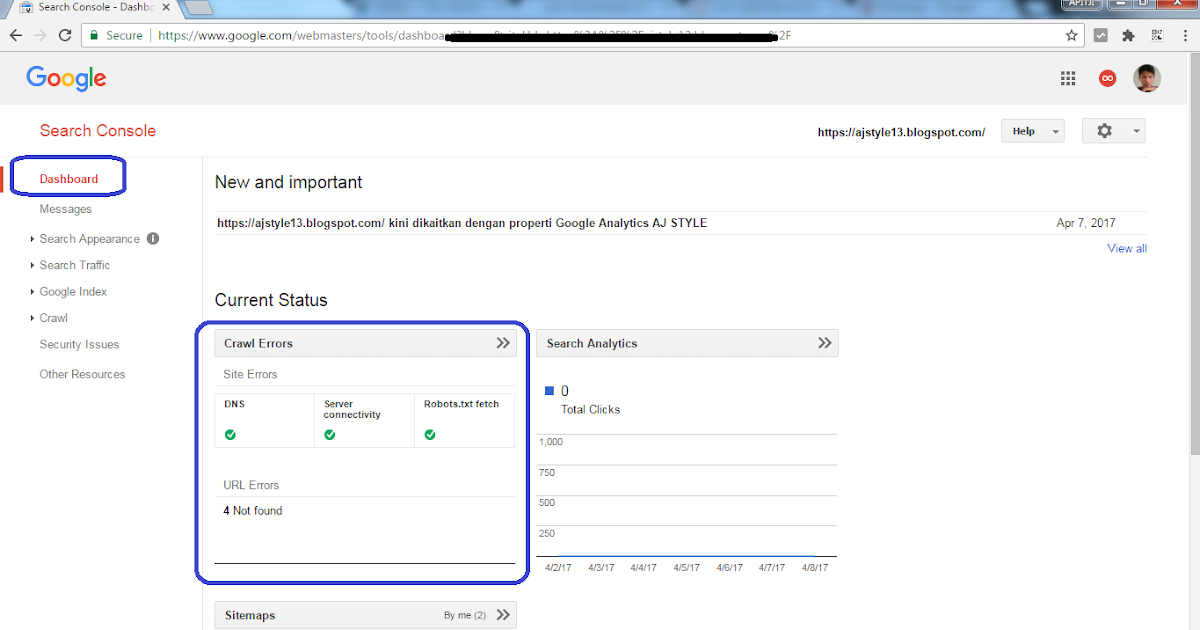Click the By me (2) sitemap count
The height and width of the screenshot is (630, 1200).
coord(465,615)
